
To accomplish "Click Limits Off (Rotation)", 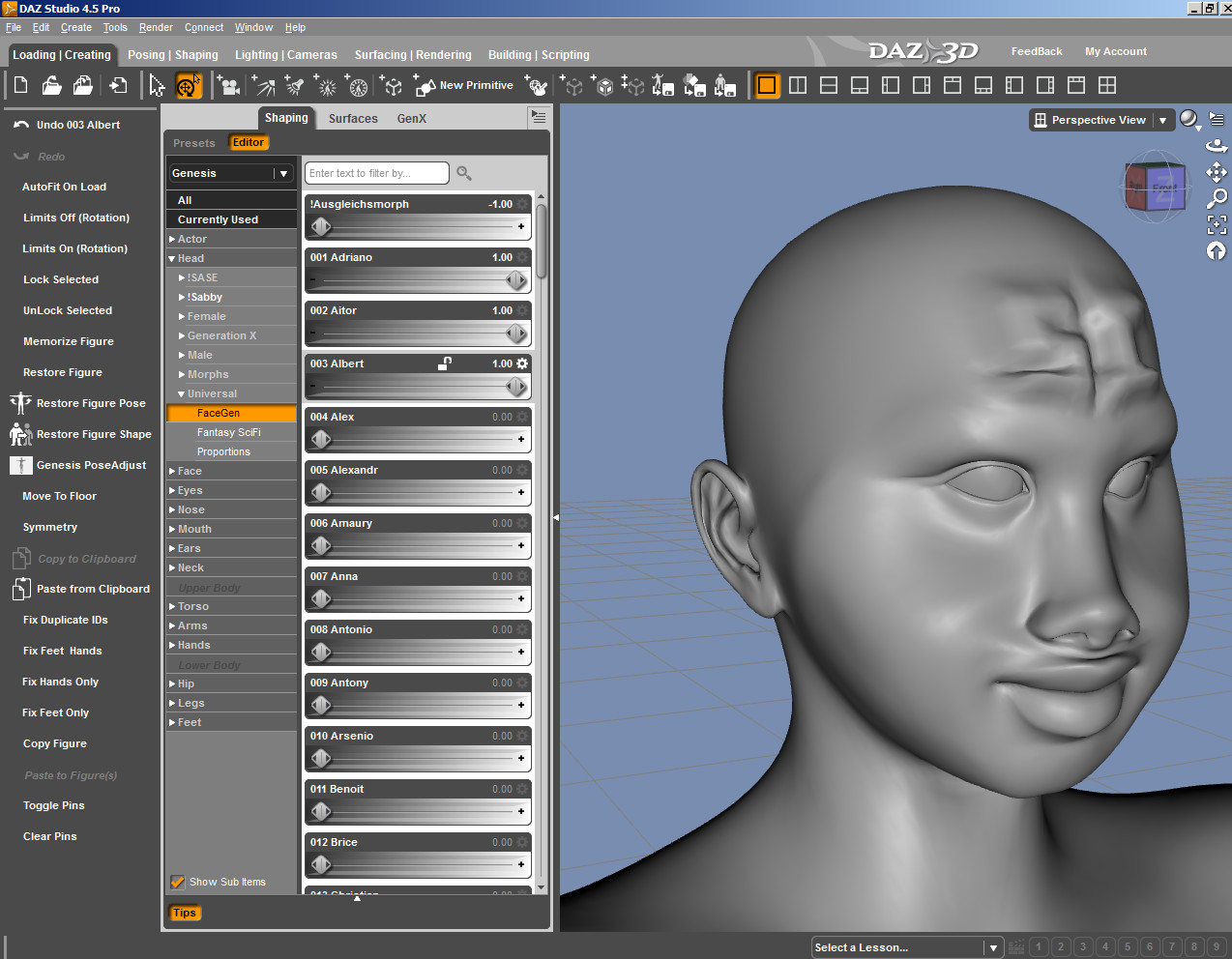I will (75, 218).
